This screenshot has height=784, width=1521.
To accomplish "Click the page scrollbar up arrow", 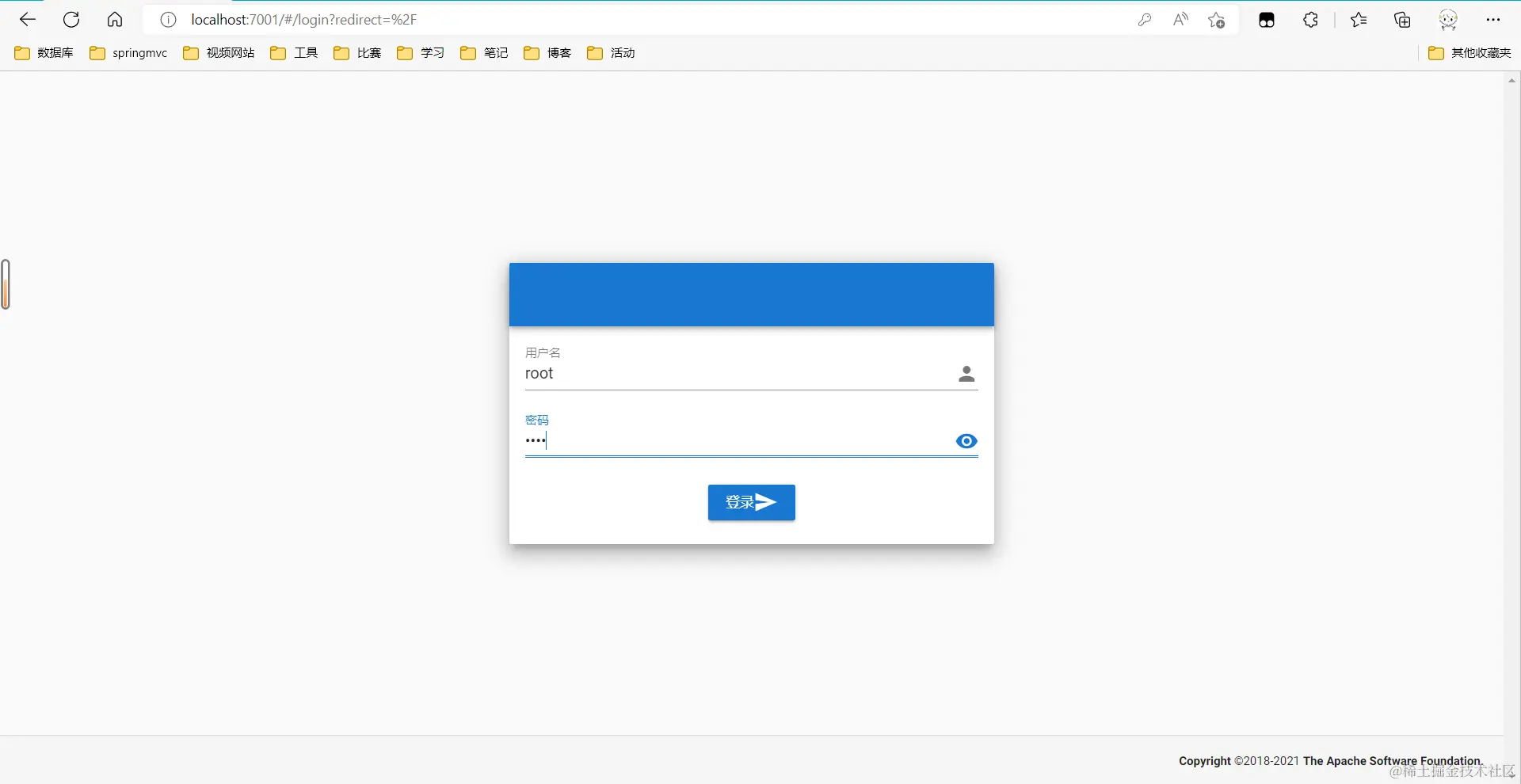I will point(1511,81).
